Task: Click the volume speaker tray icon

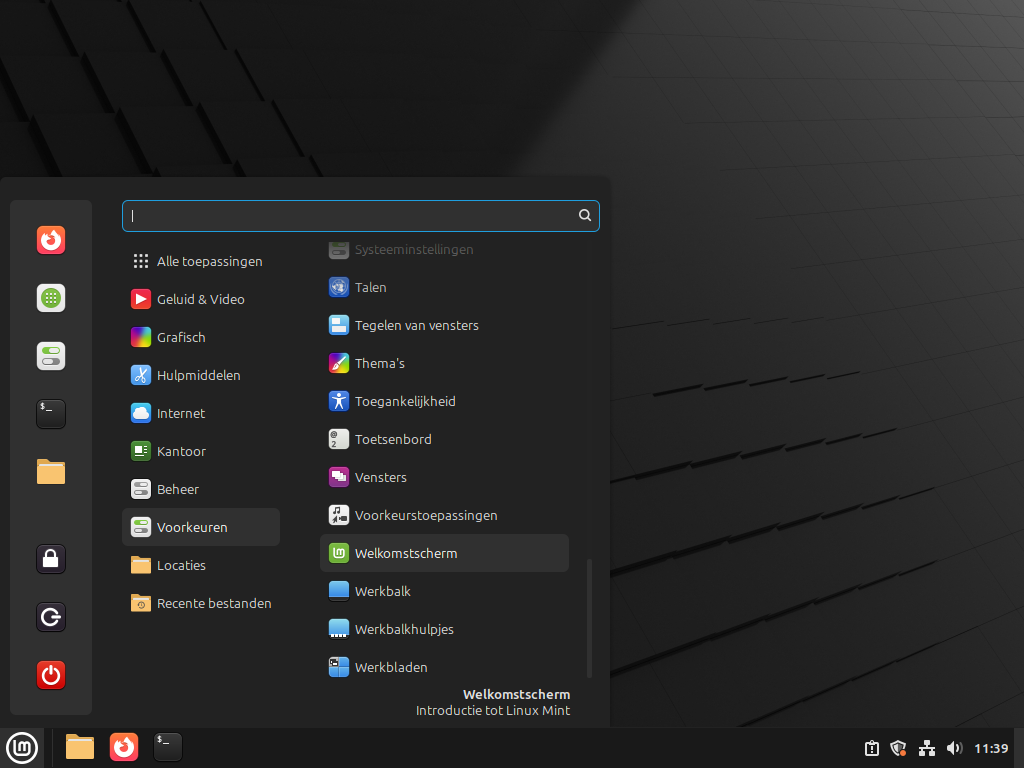Action: (x=954, y=748)
